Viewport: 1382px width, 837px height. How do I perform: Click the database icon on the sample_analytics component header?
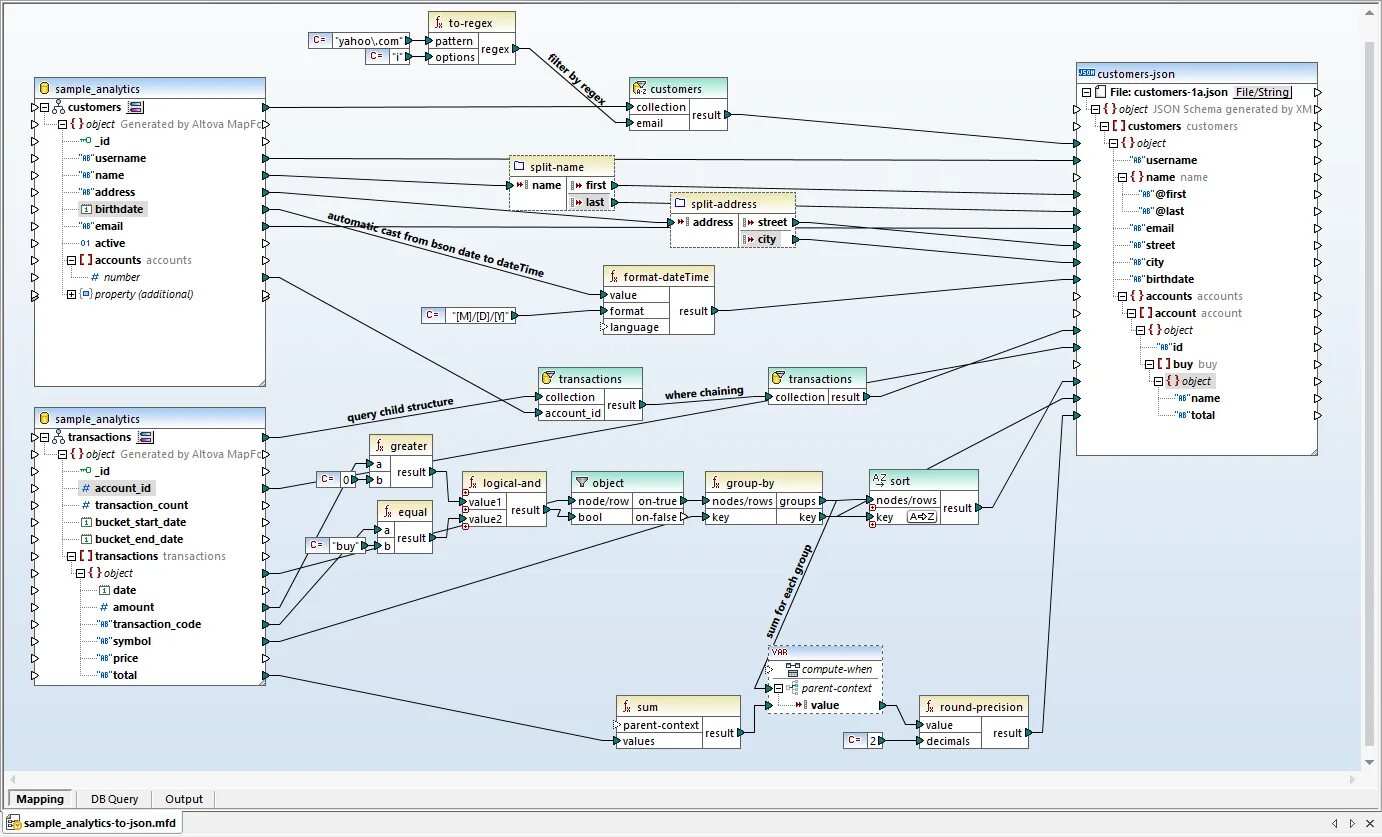pos(44,88)
